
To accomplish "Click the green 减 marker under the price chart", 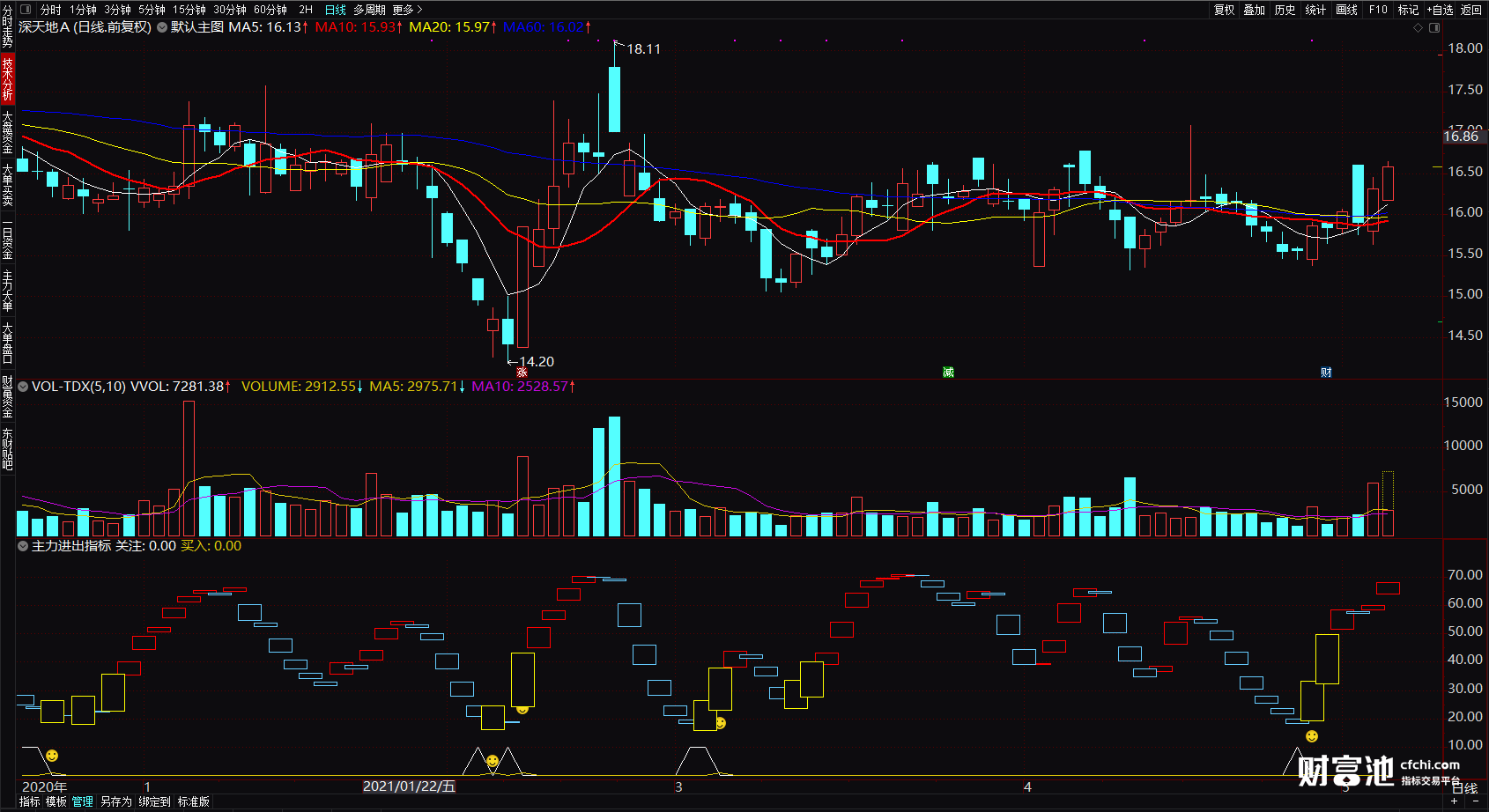I will [948, 373].
